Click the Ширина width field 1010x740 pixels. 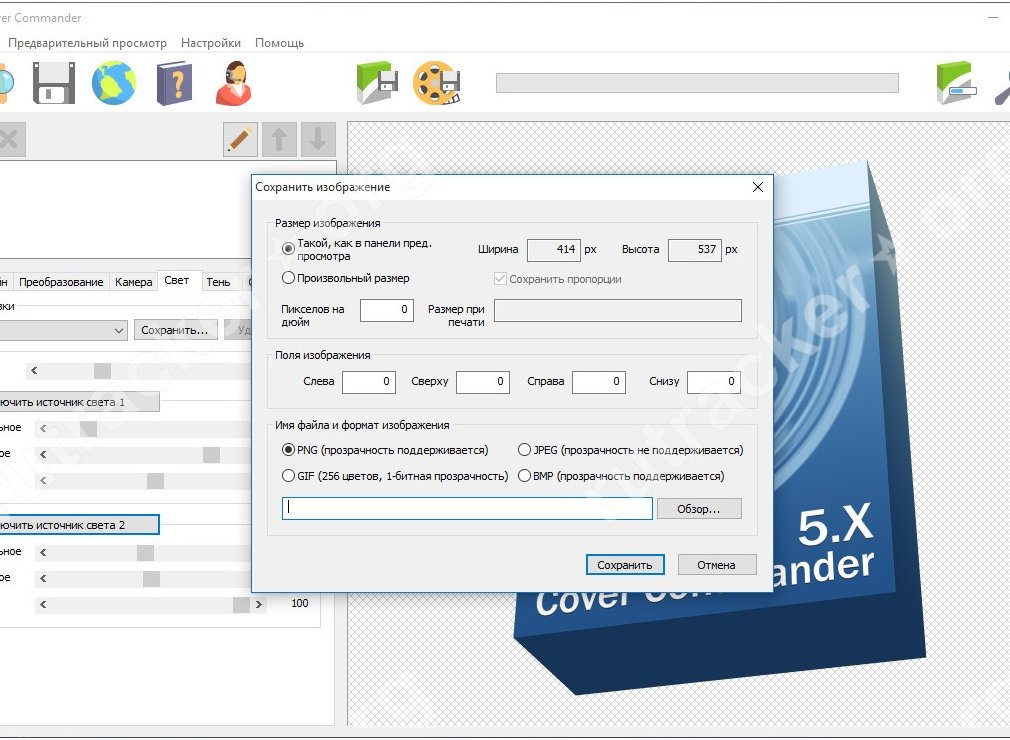(x=553, y=249)
